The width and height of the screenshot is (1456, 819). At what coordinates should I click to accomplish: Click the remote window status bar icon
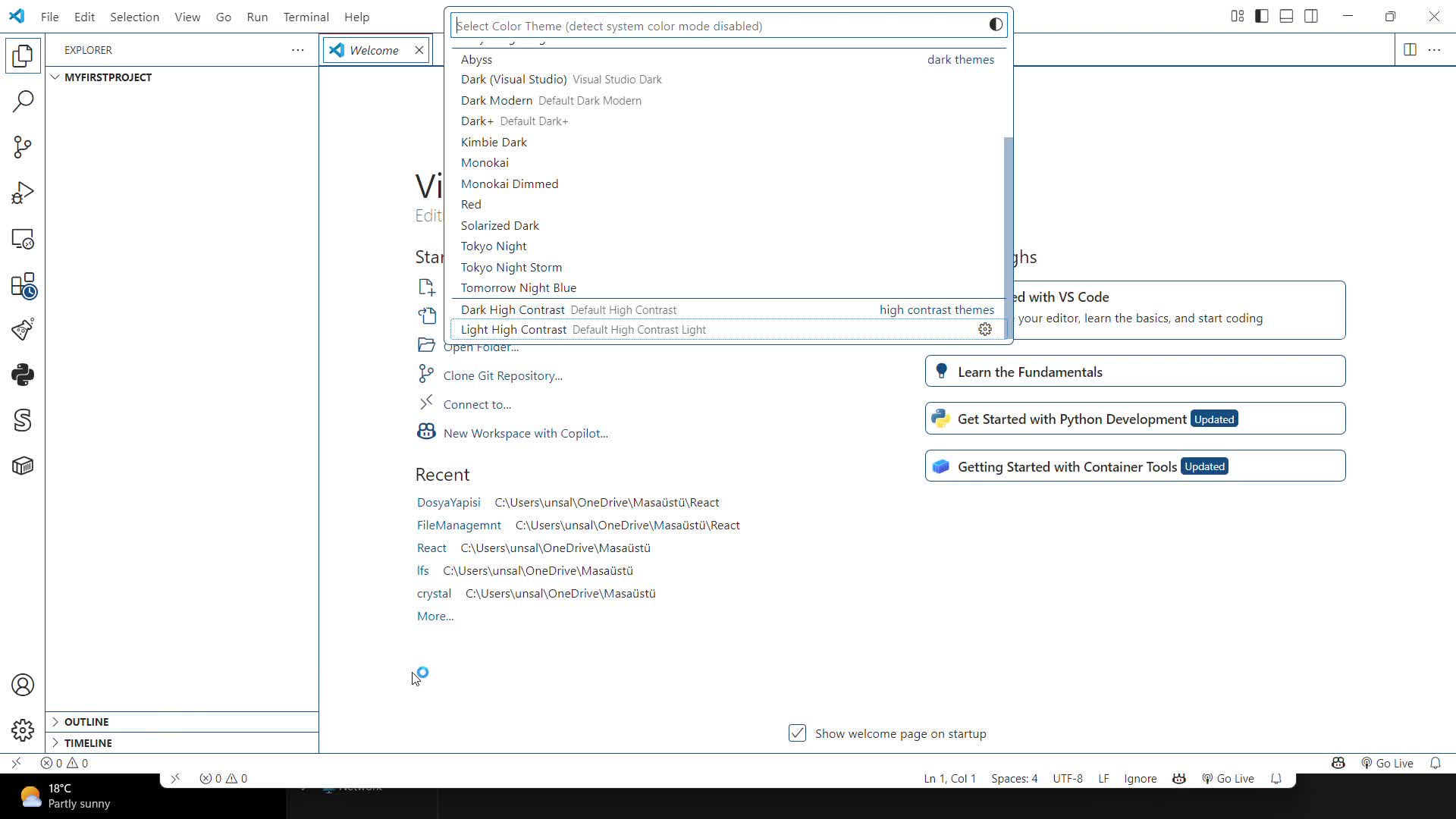(x=16, y=763)
